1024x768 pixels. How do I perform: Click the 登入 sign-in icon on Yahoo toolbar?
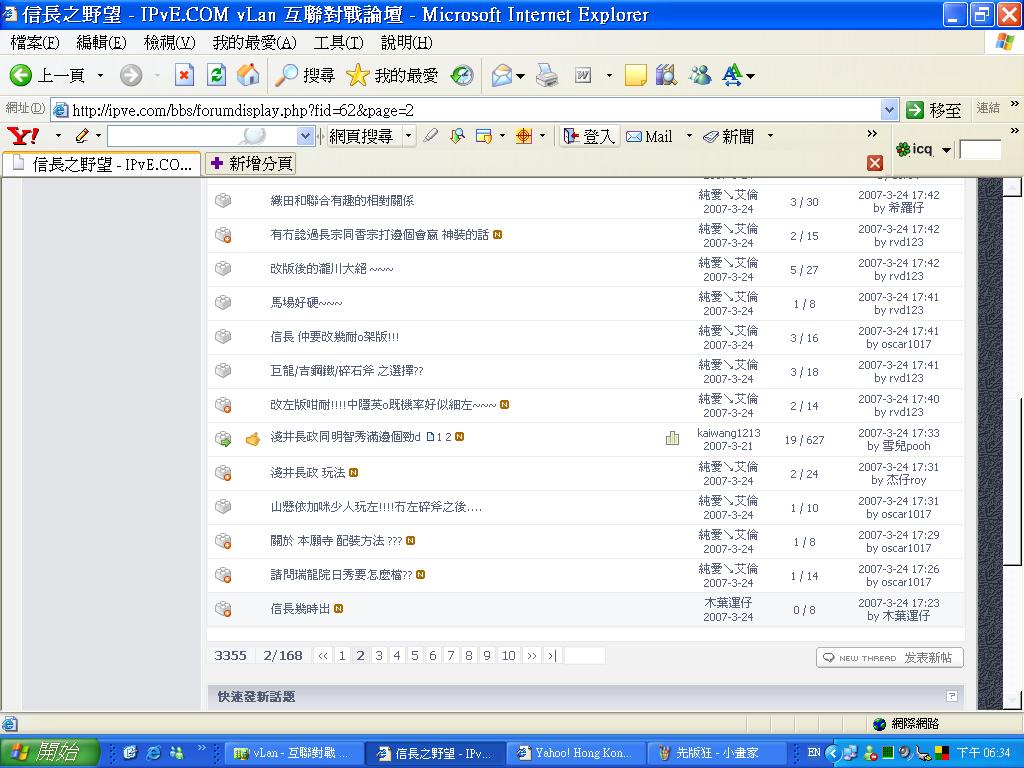571,136
